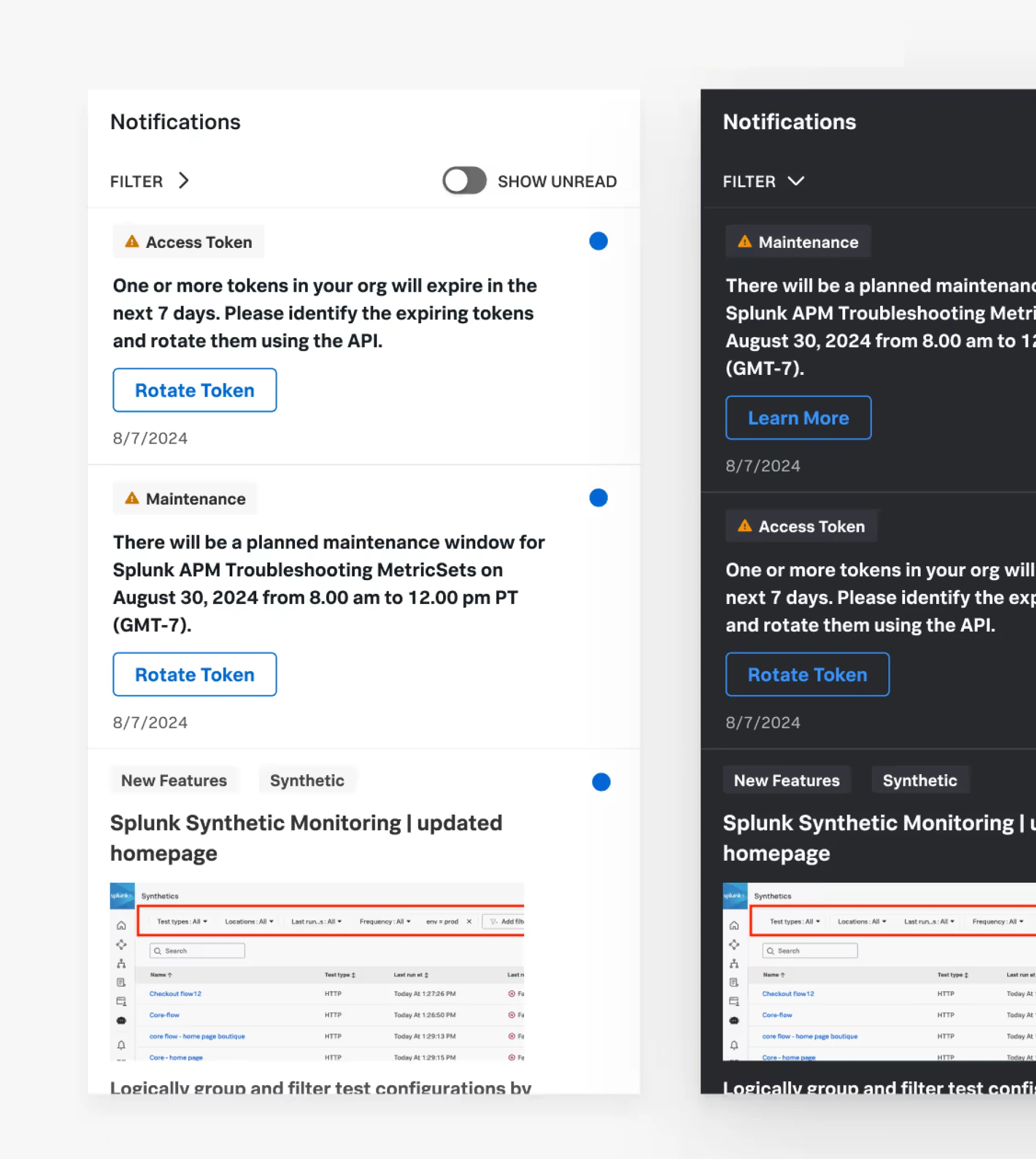Click the unread dot on the Maintenance notification, light panel
This screenshot has width=1036, height=1159.
pos(598,497)
